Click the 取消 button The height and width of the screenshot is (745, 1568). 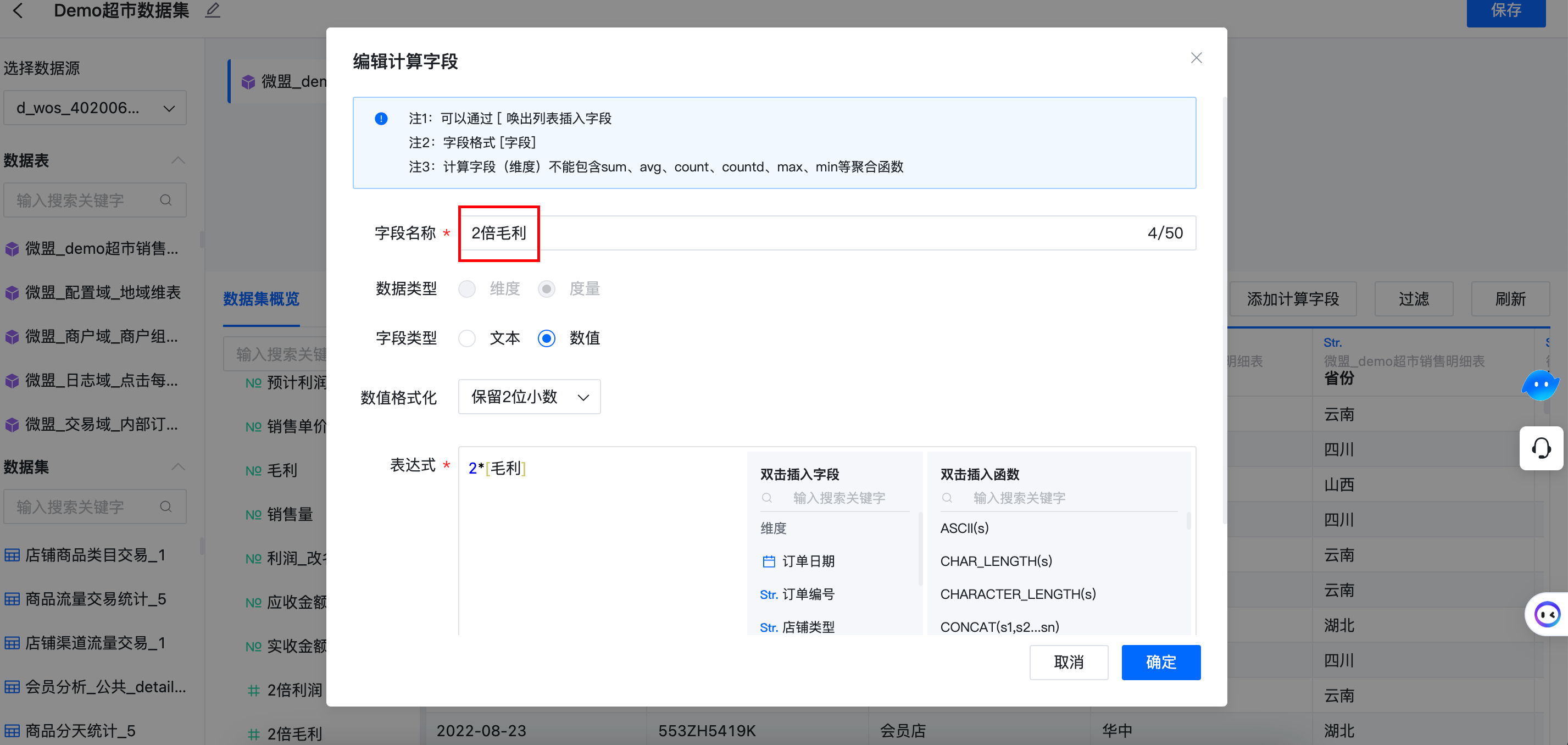click(1068, 662)
